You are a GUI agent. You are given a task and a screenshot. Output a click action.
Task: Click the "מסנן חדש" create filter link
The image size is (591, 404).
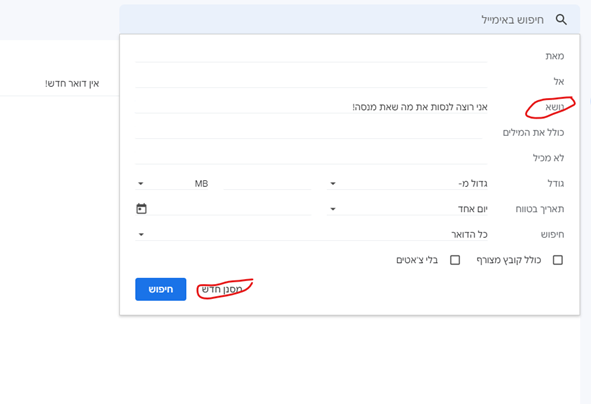pos(222,289)
